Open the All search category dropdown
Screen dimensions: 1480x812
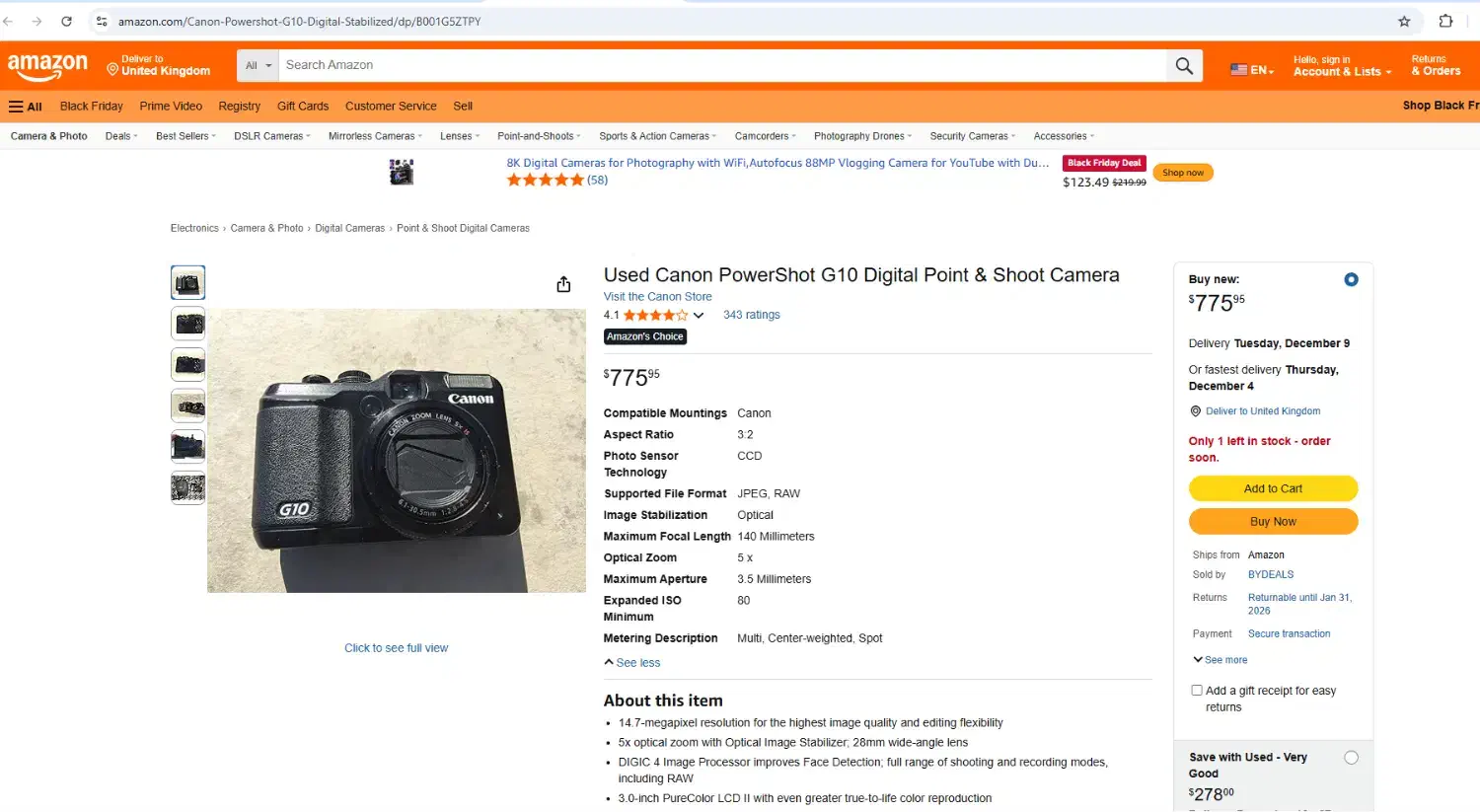coord(257,65)
